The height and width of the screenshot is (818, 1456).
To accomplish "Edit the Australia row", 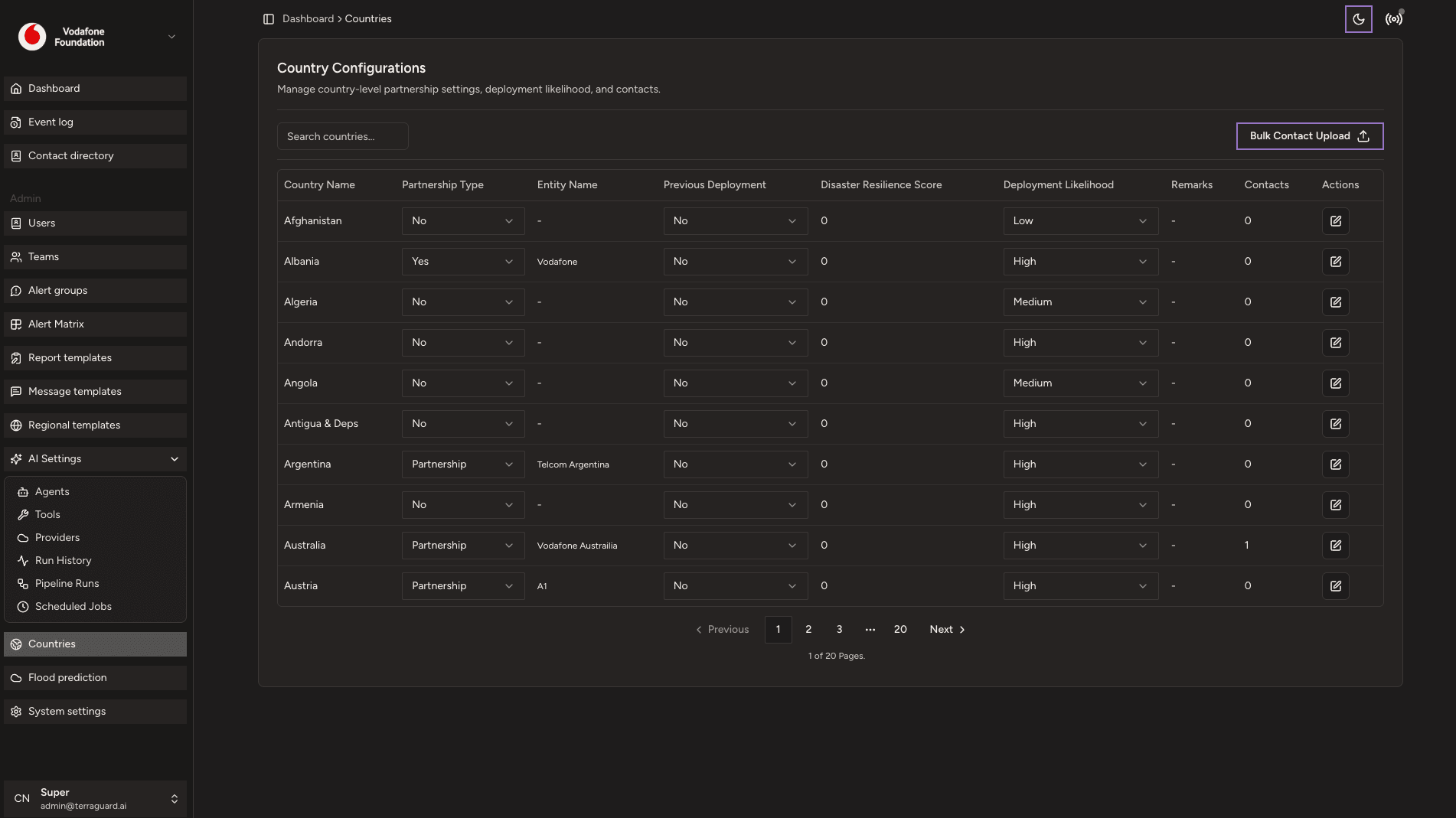I will click(1335, 546).
